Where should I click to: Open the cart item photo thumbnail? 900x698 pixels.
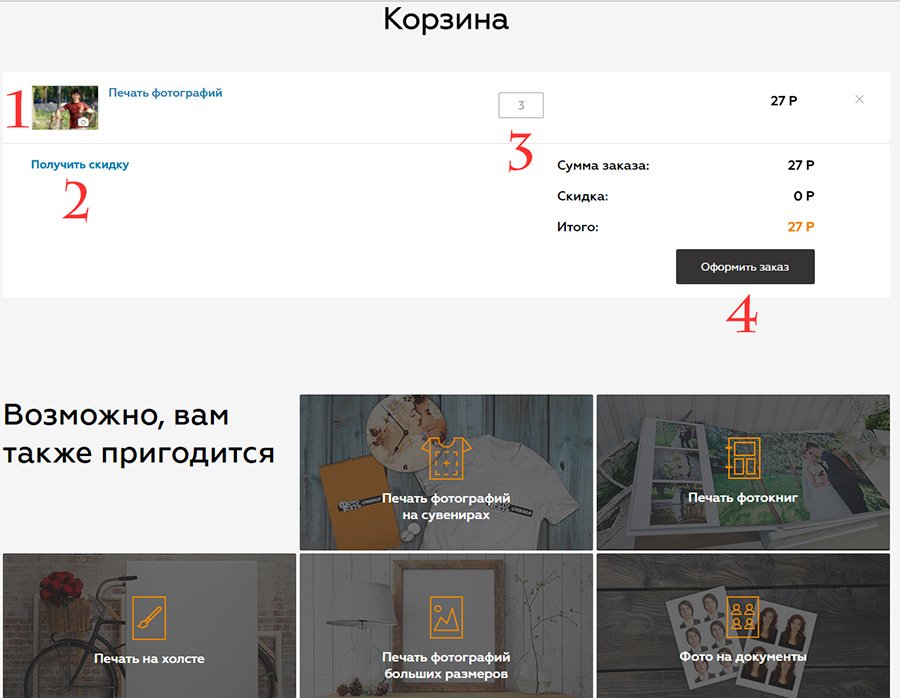[x=65, y=107]
